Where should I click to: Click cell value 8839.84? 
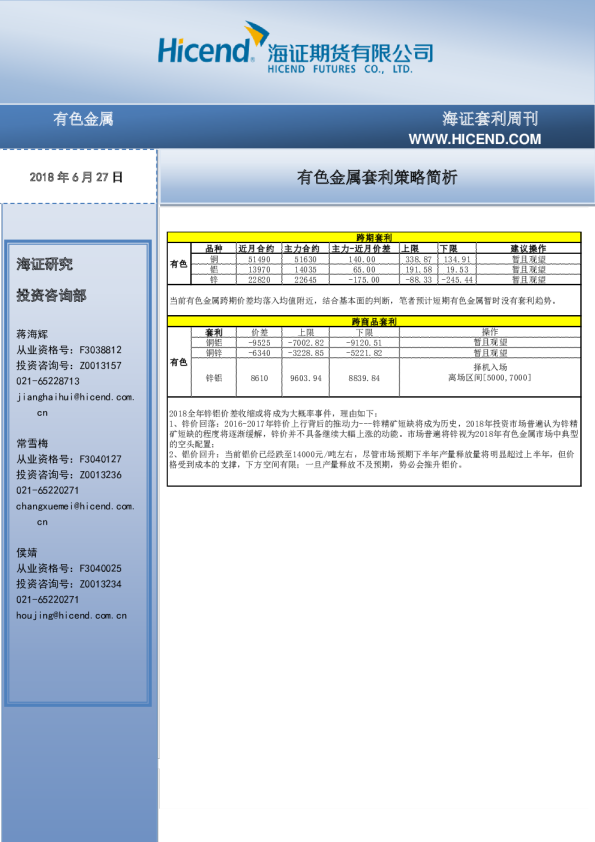(364, 378)
